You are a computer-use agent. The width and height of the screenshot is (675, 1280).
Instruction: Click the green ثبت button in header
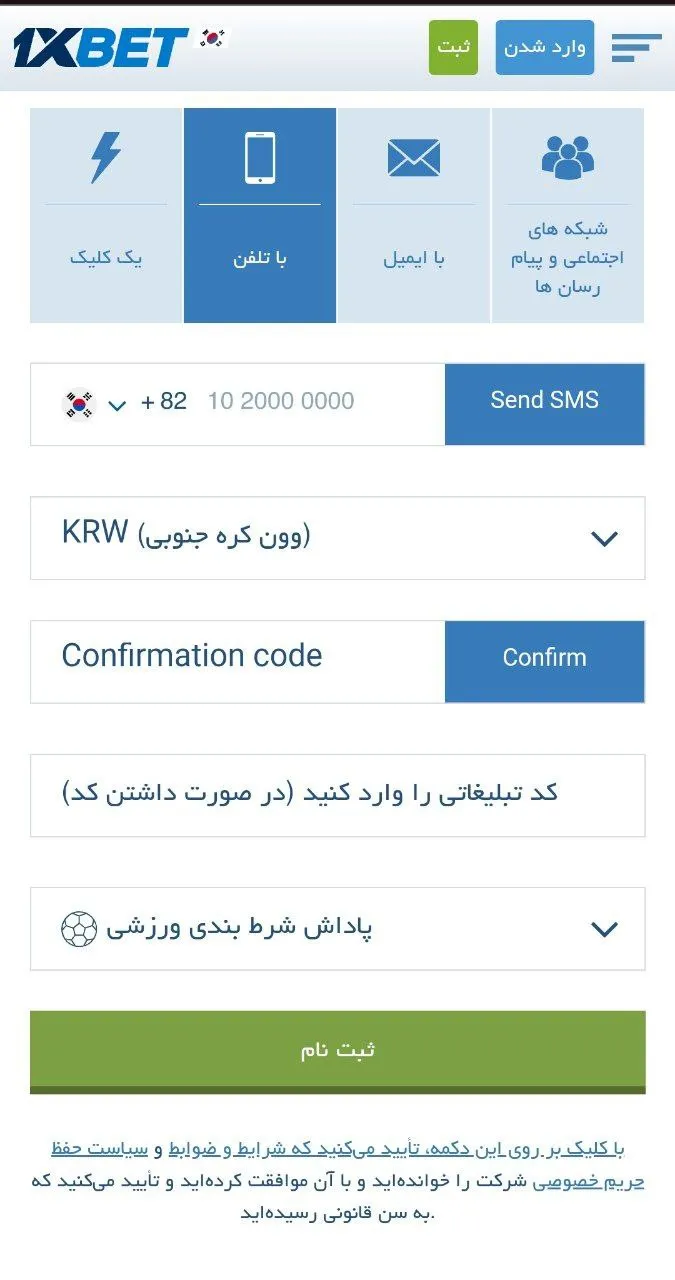coord(453,48)
